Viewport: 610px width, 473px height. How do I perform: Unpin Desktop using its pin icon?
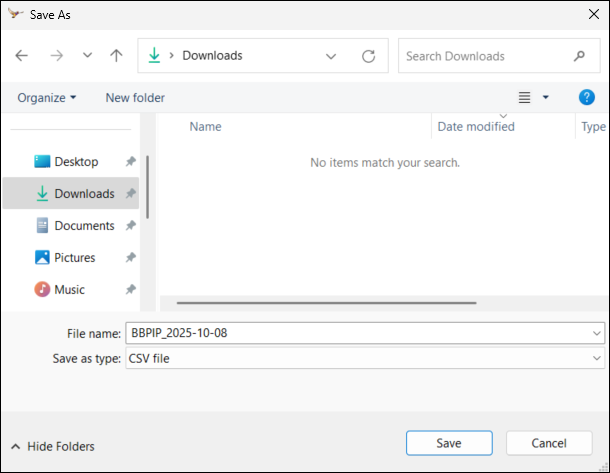131,162
